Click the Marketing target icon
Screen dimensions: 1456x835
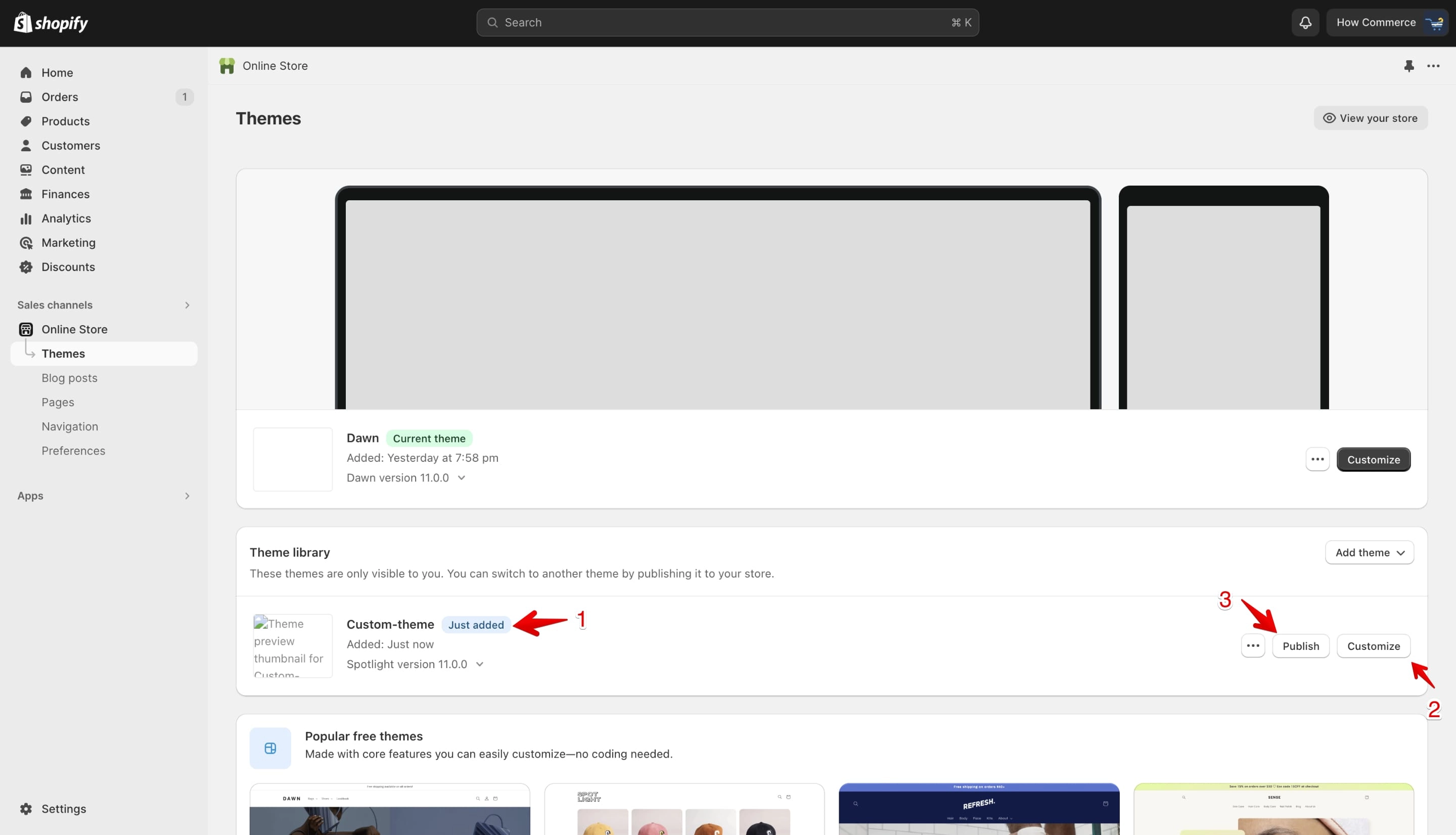[x=26, y=243]
